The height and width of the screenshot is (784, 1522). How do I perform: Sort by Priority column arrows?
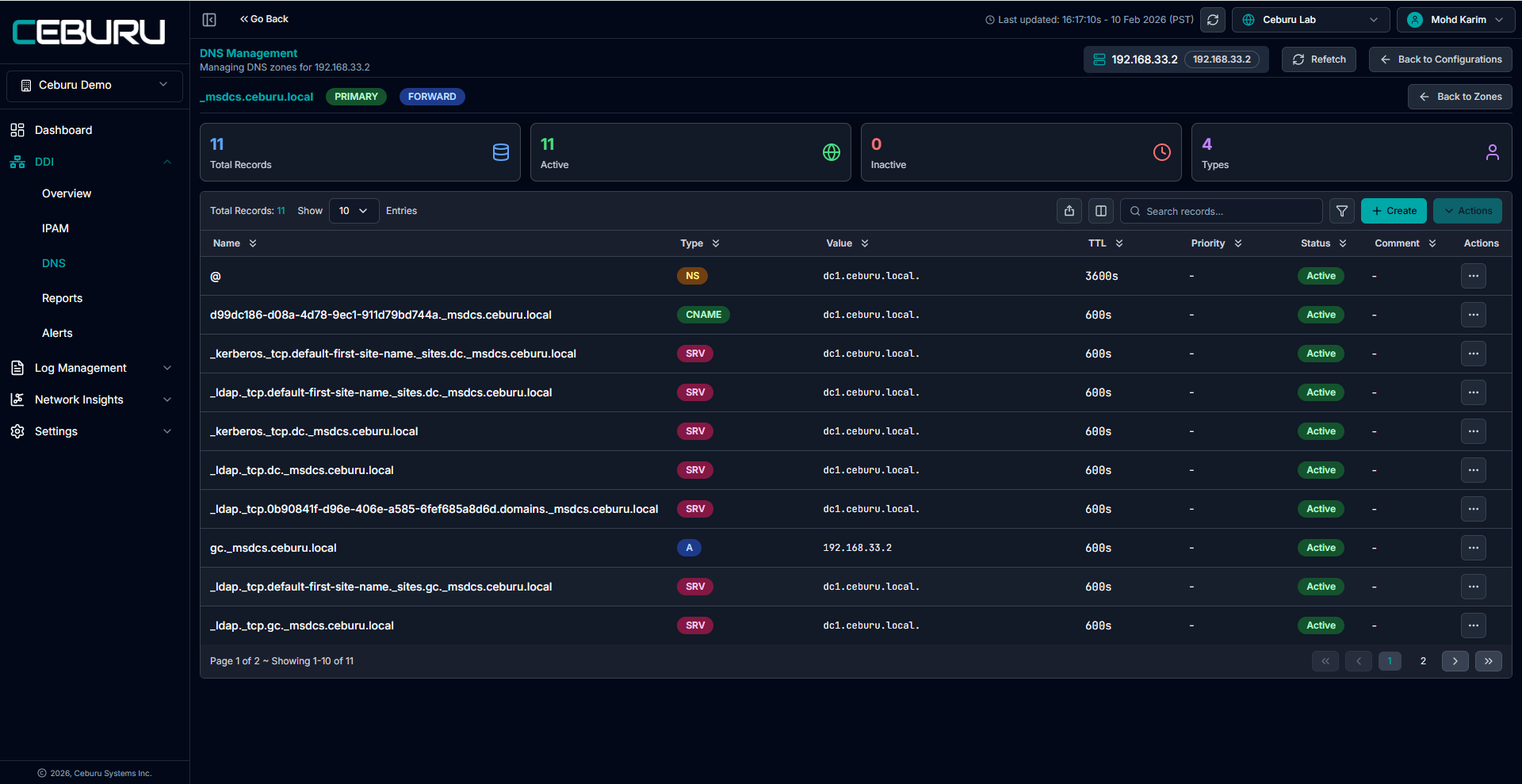pyautogui.click(x=1238, y=243)
